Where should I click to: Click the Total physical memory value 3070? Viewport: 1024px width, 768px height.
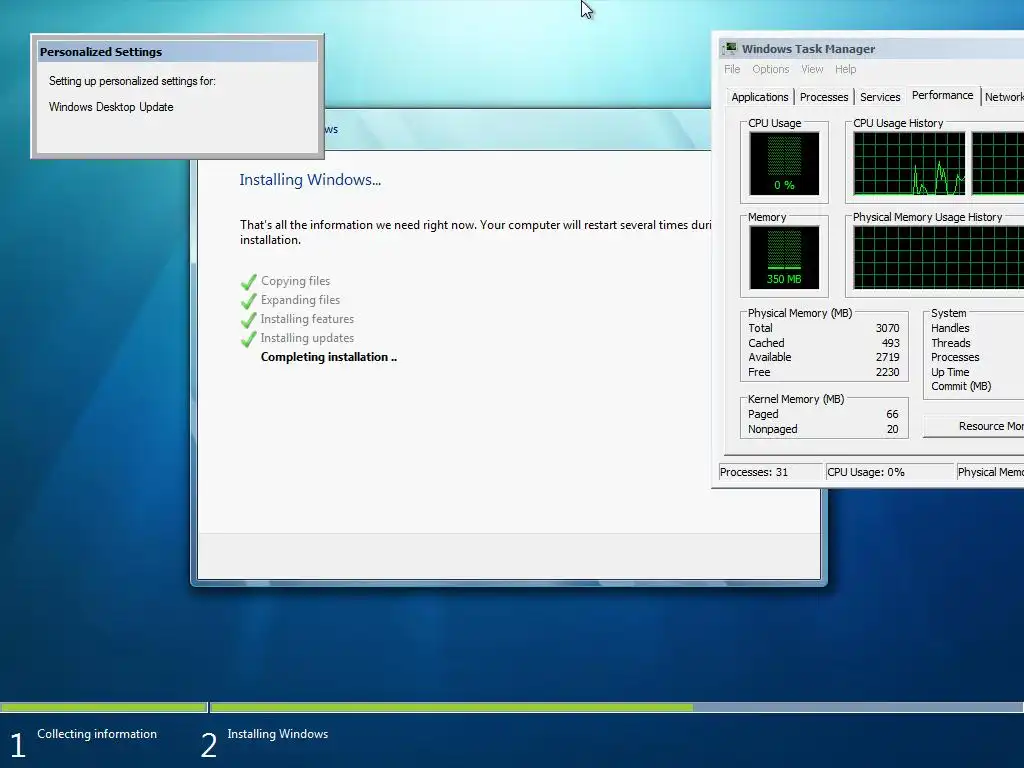[888, 328]
